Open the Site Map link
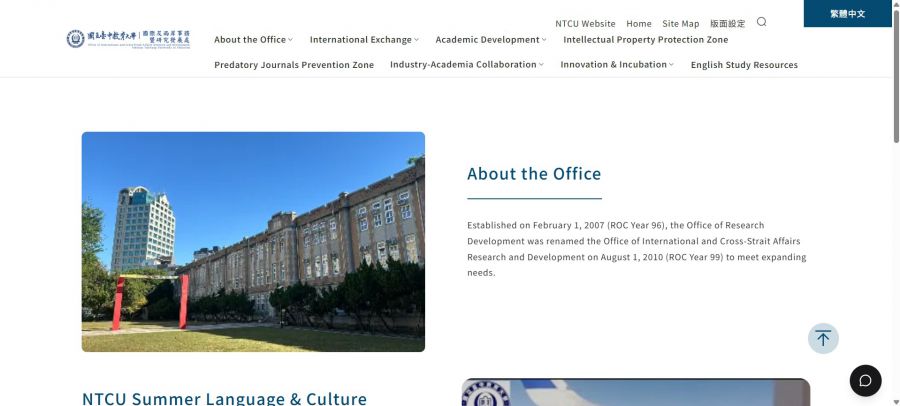900x406 pixels. click(x=680, y=23)
